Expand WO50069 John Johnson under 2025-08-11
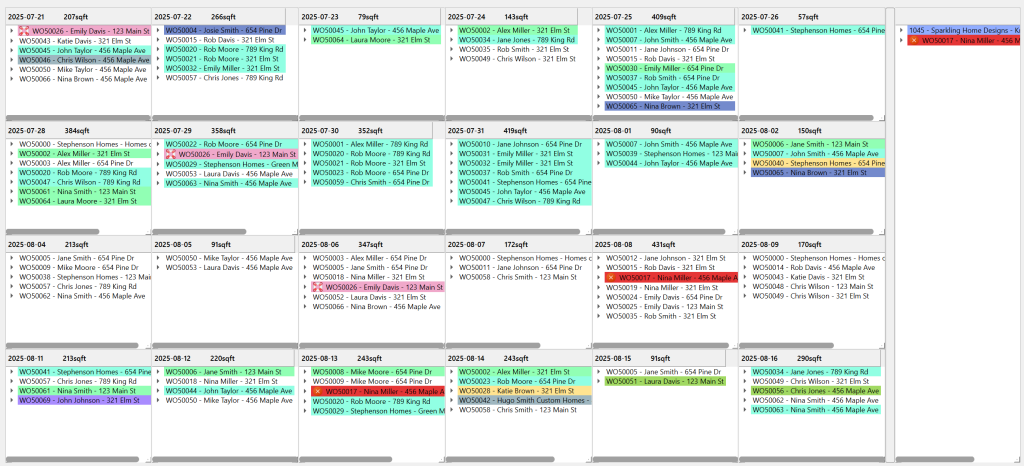The height and width of the screenshot is (466, 1024). pyautogui.click(x=12, y=401)
